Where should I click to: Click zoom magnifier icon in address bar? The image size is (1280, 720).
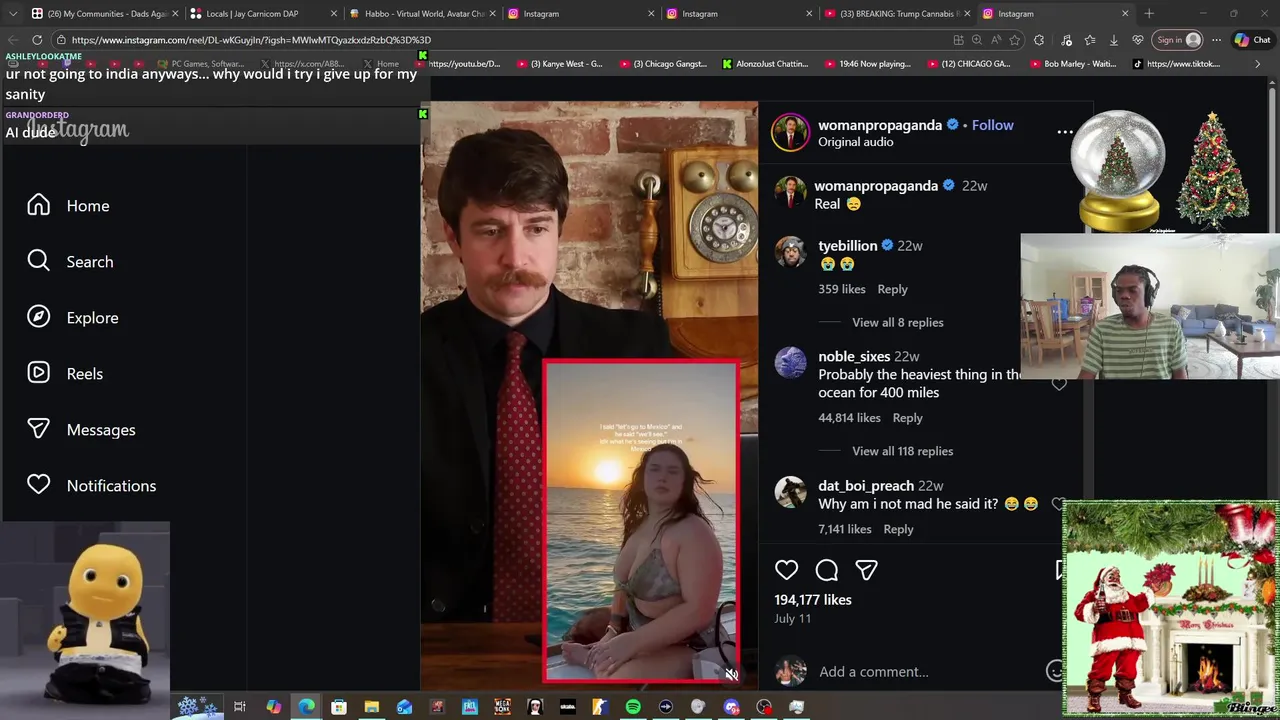click(x=977, y=40)
